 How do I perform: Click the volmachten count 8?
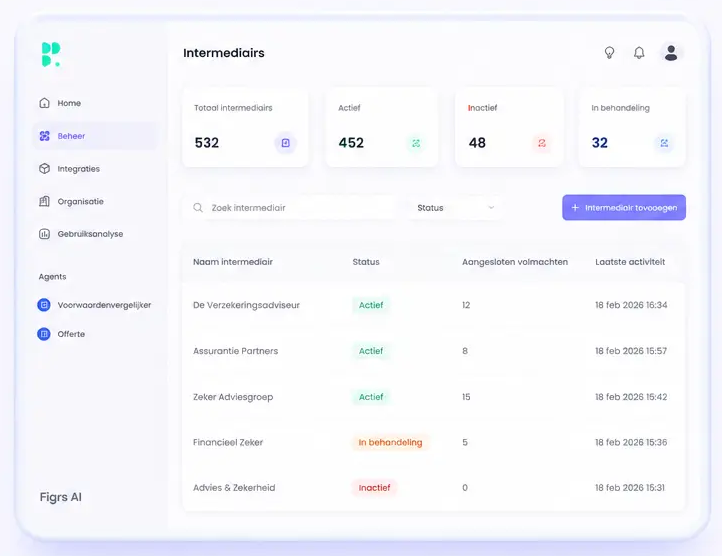465,351
